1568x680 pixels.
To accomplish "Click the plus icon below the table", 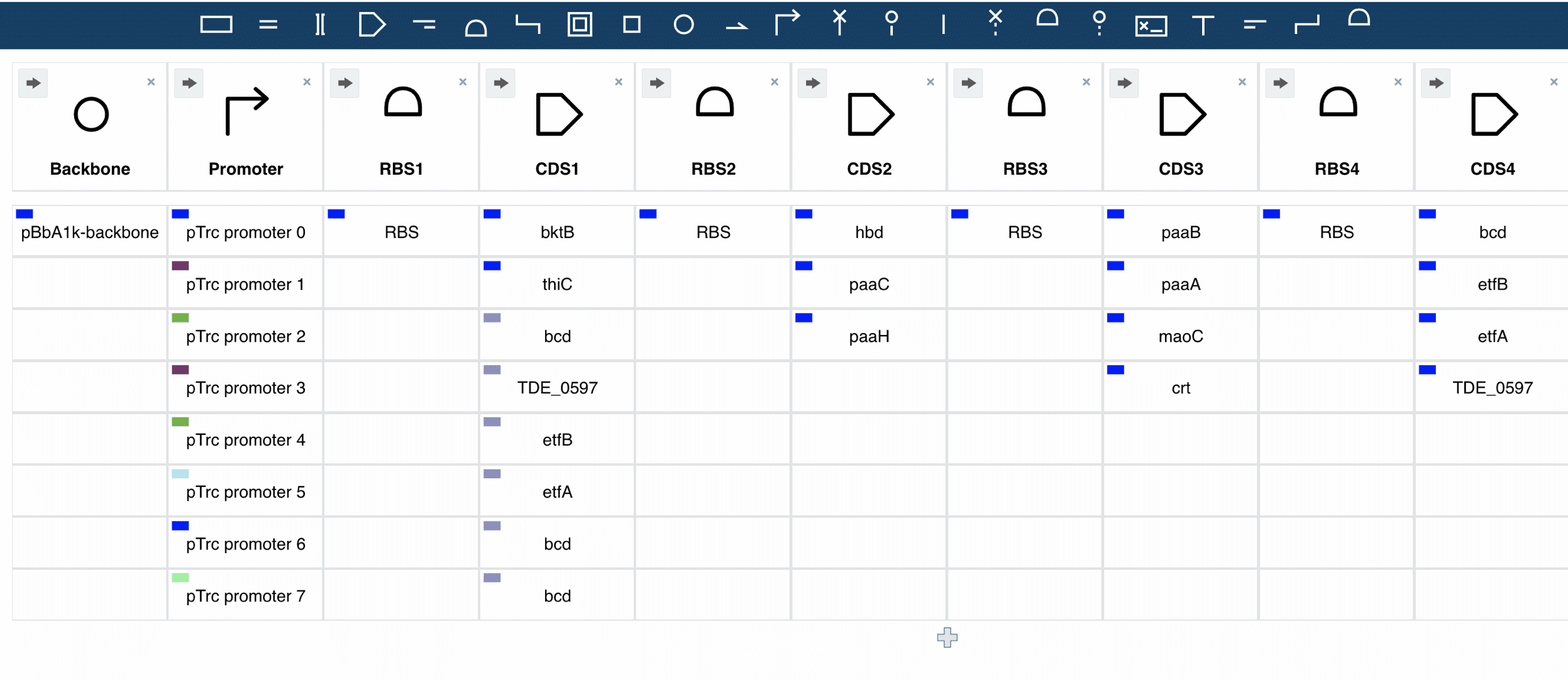I will [x=947, y=637].
